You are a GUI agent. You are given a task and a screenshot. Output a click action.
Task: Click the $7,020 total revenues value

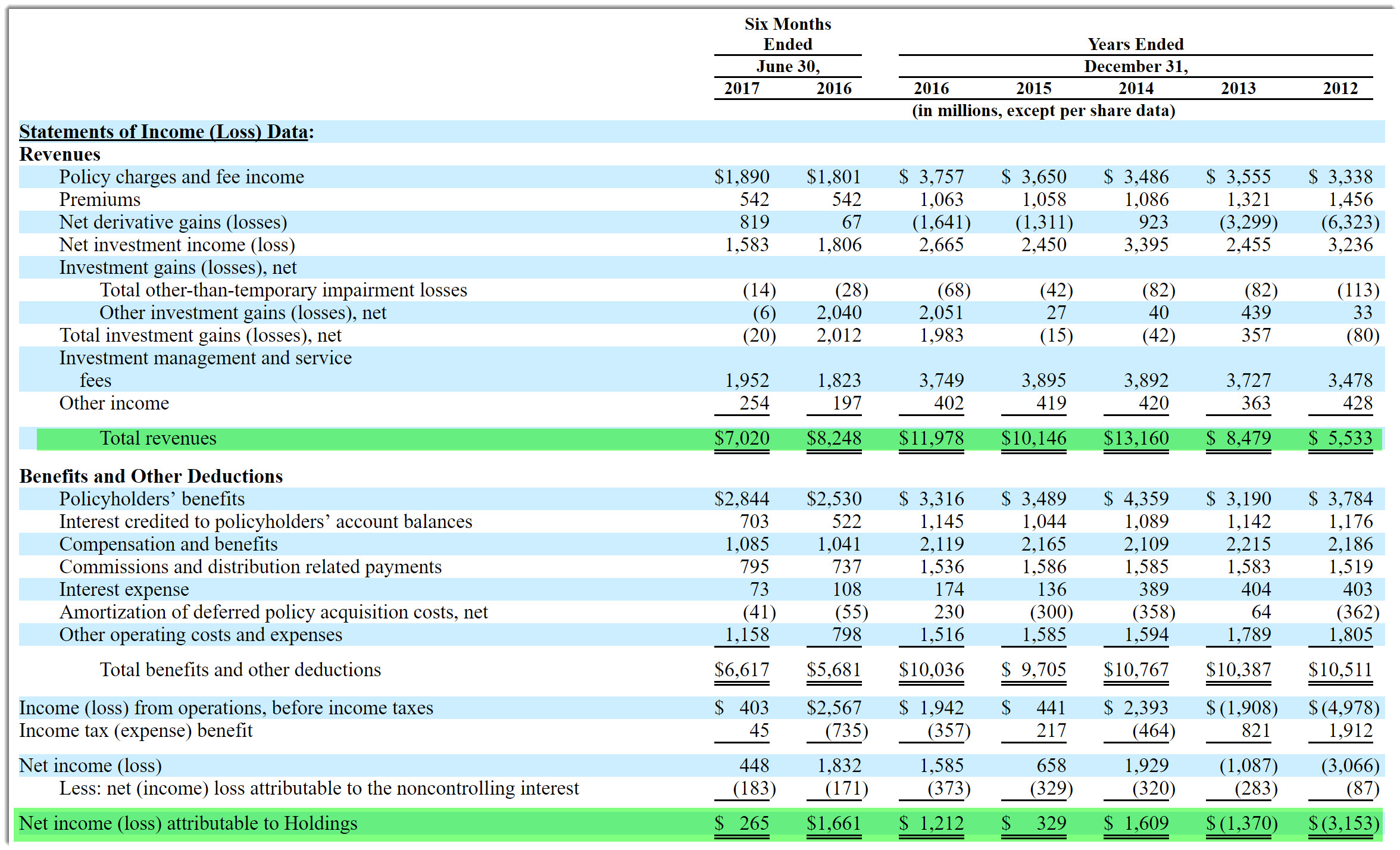click(742, 438)
